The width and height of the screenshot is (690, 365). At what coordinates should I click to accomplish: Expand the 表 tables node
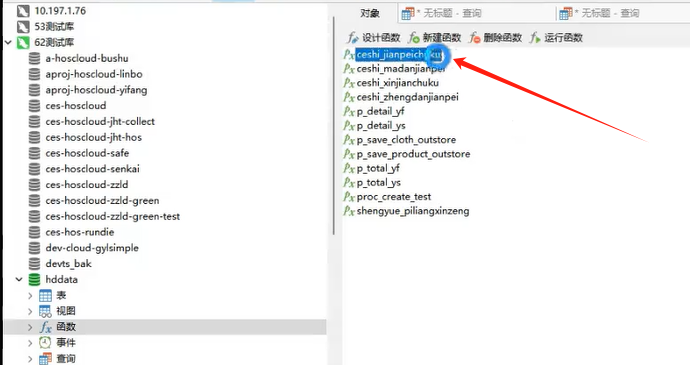(x=30, y=295)
